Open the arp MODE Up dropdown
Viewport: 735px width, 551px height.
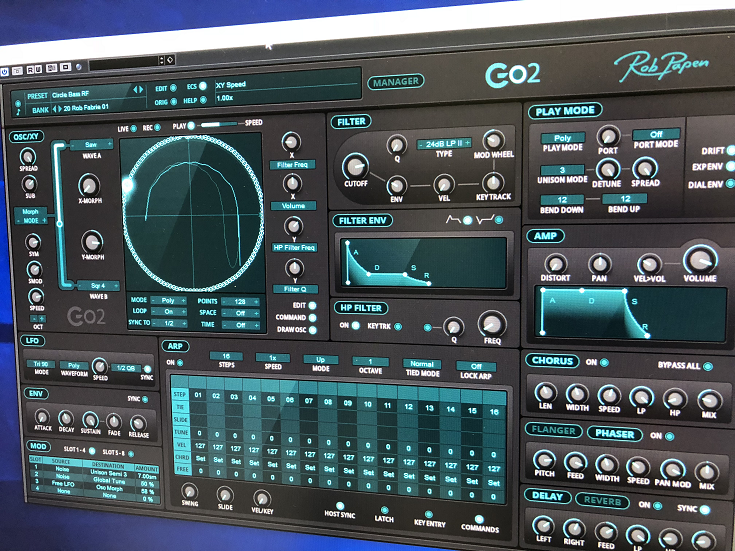(321, 360)
